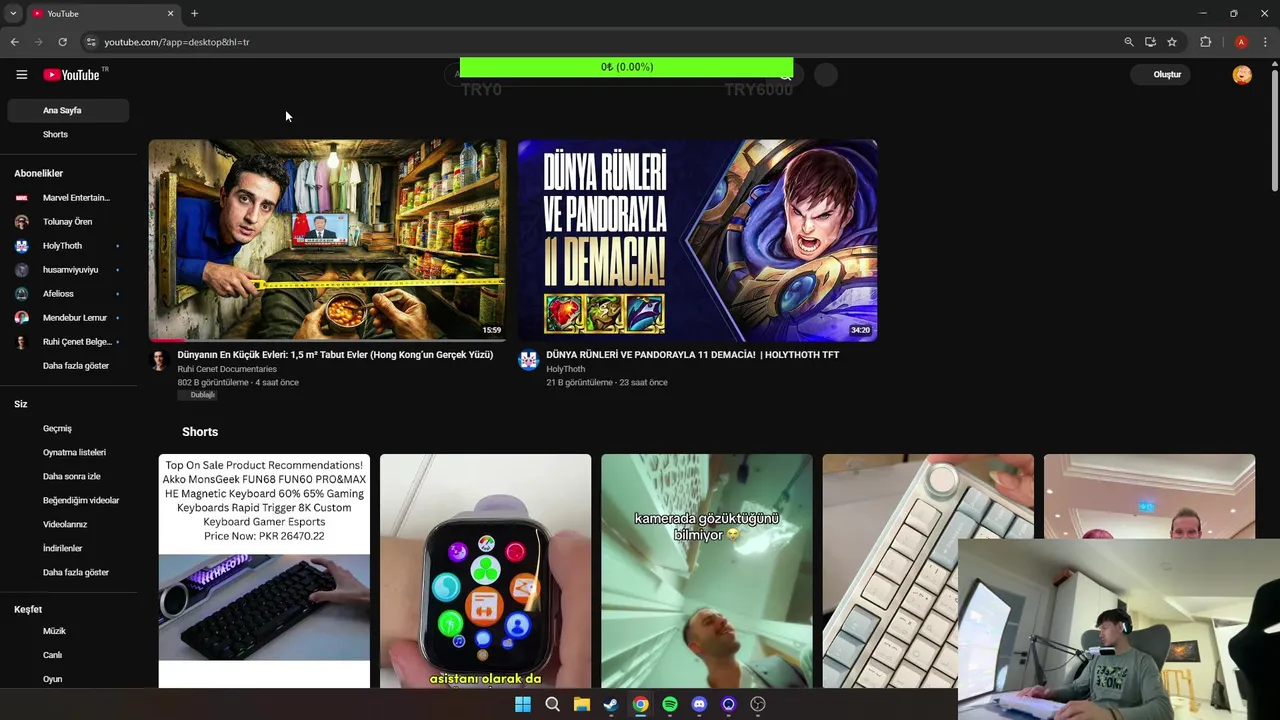
Task: Click the Chrome icon in the taskbar
Action: (x=640, y=704)
